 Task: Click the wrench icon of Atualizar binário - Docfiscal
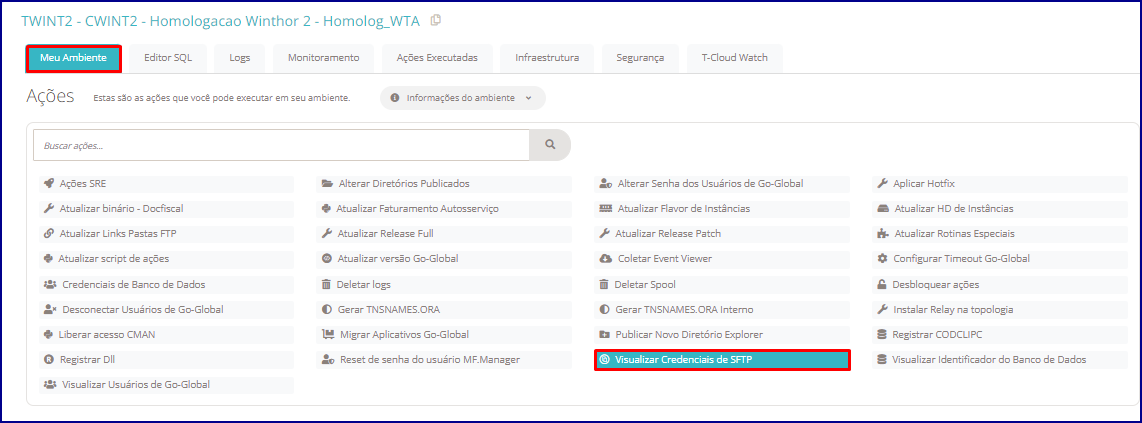point(49,209)
